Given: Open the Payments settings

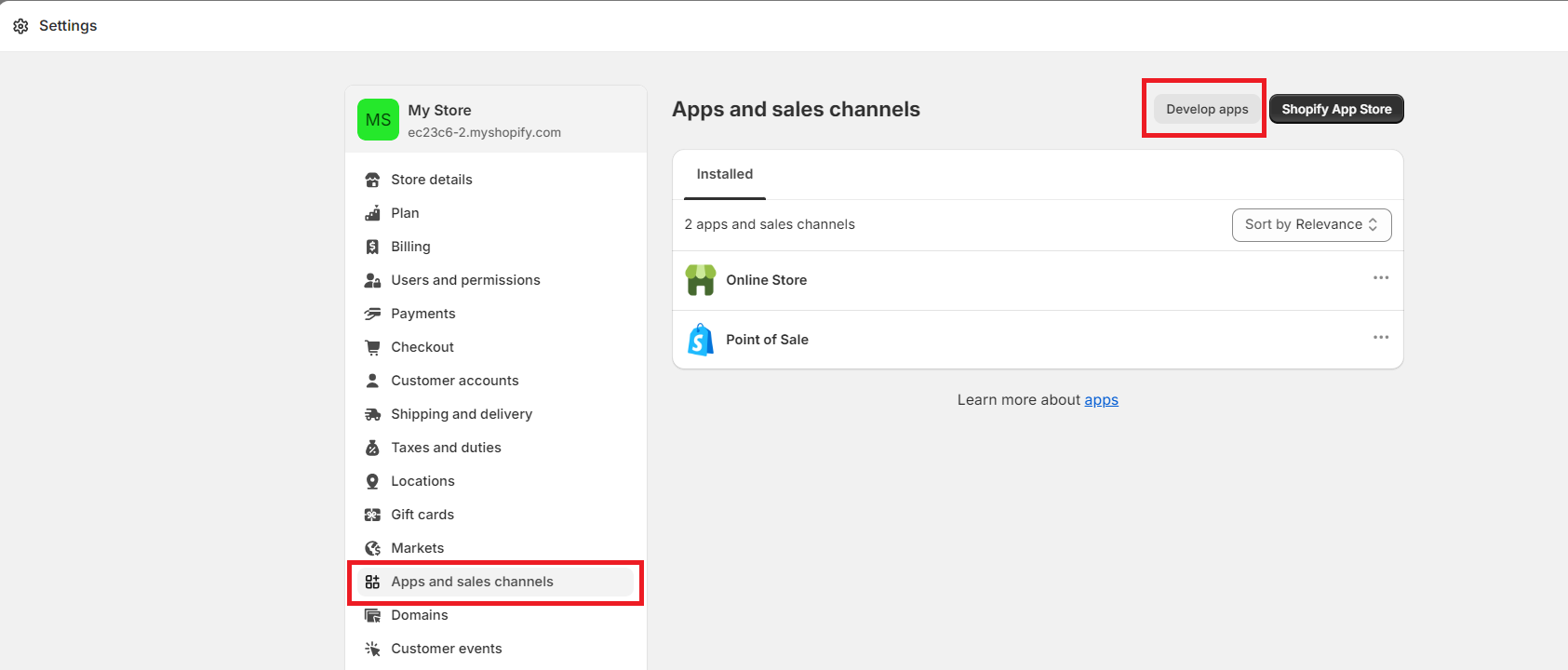Looking at the screenshot, I should pos(495,314).
